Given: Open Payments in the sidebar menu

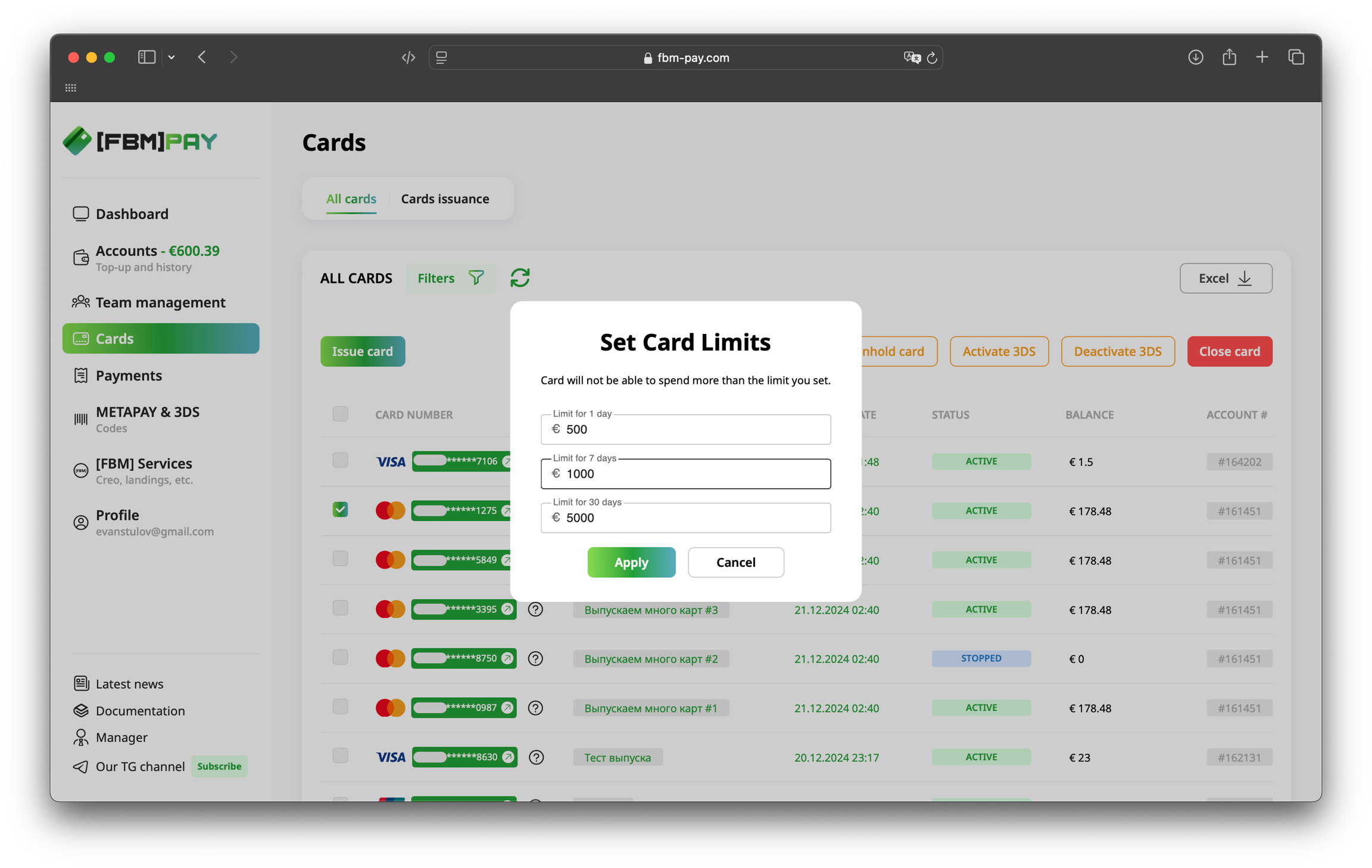Looking at the screenshot, I should (x=129, y=375).
